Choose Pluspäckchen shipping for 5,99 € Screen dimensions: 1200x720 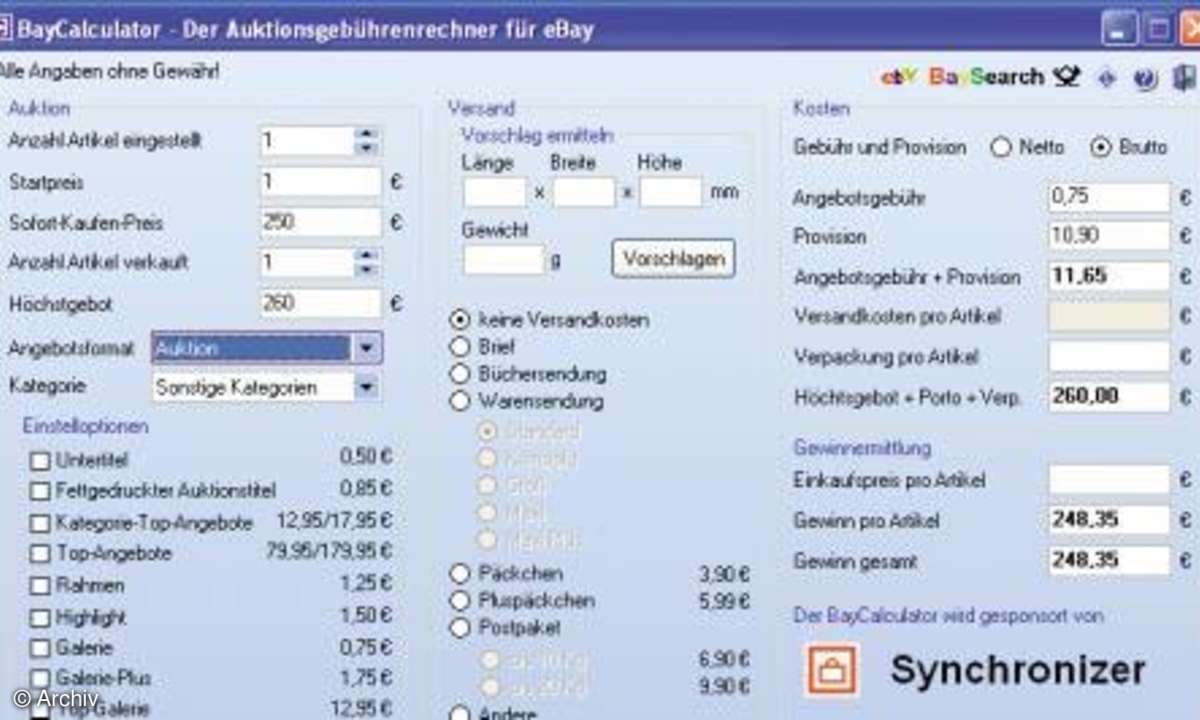pos(460,600)
